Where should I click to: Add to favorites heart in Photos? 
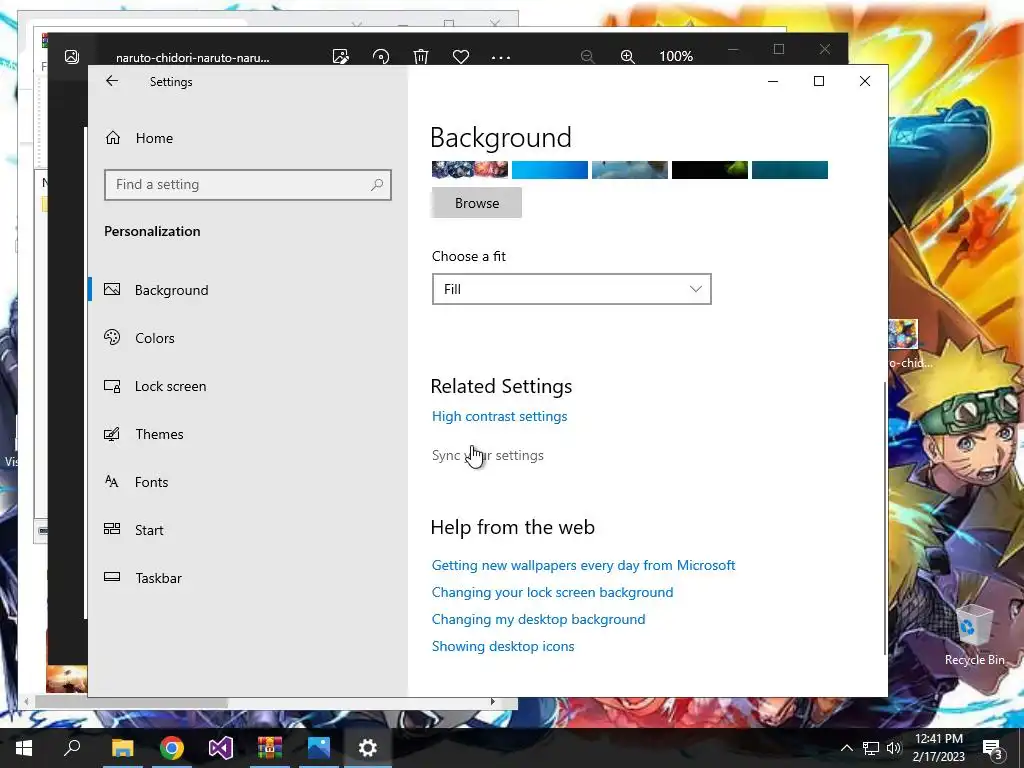[461, 57]
